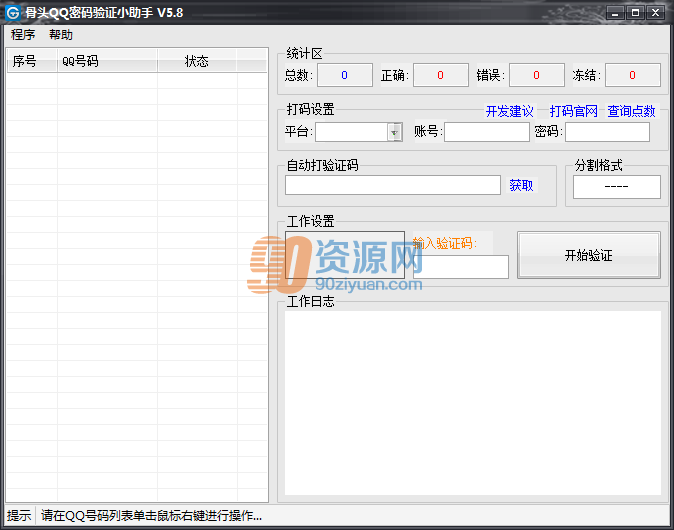Sort by the QQ号码 column header
Screen dimensions: 674x530
click(107, 61)
